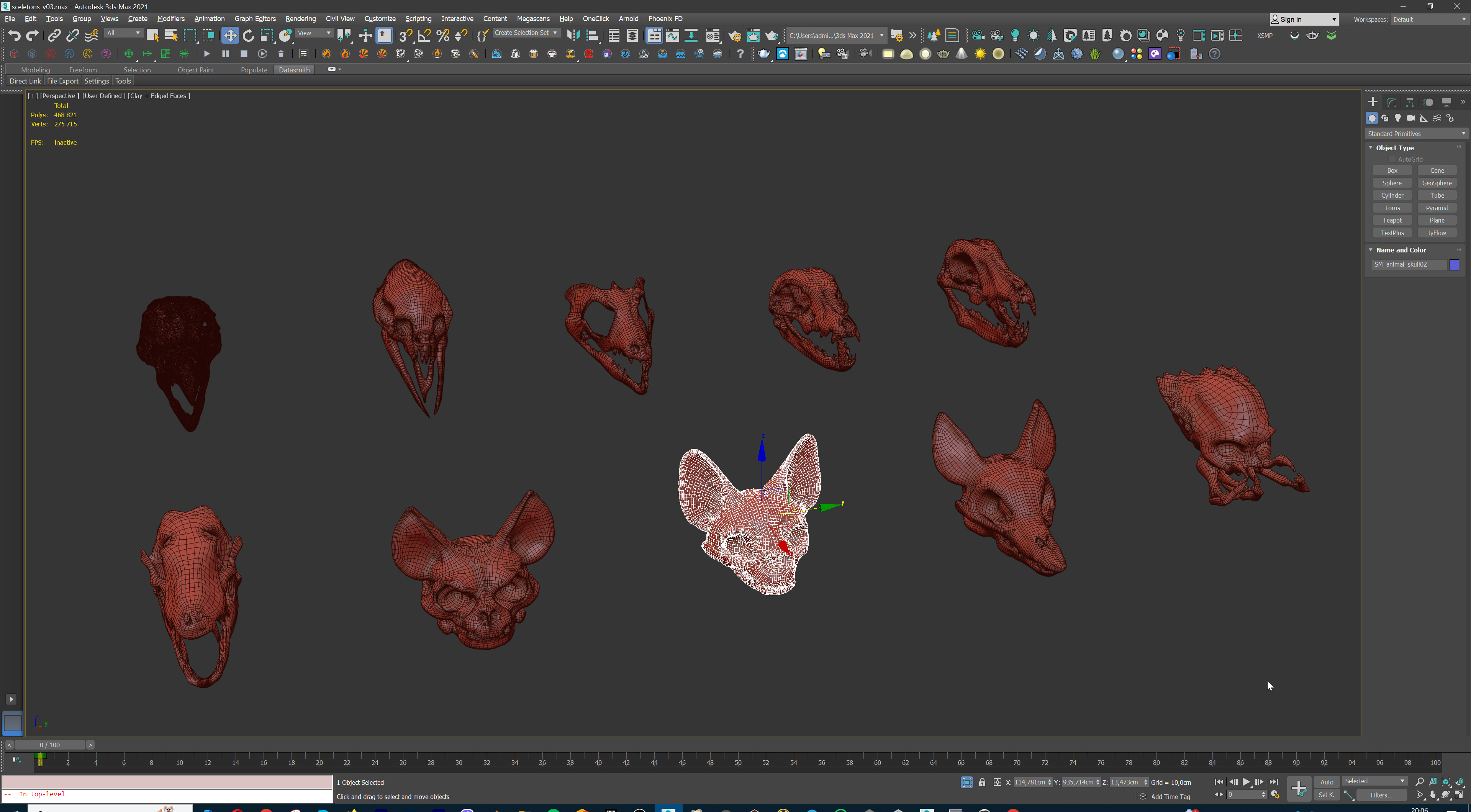Click the Redo arrow icon

(33, 35)
